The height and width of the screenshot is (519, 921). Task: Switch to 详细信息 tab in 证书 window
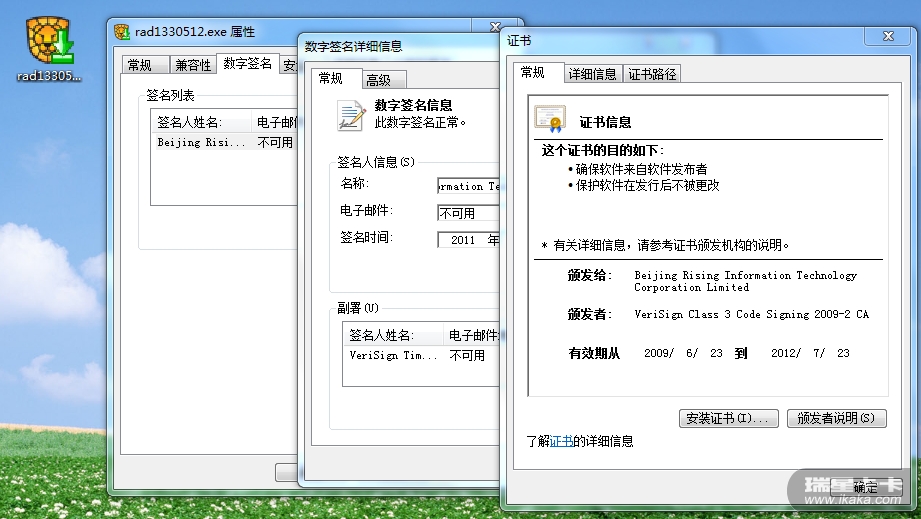point(593,74)
